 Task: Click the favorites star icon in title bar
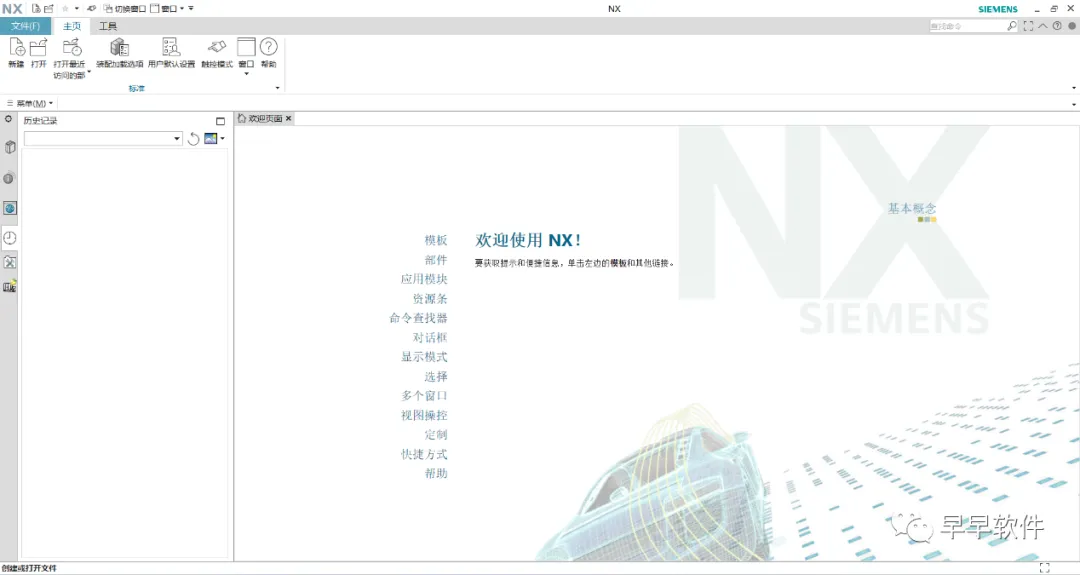coord(65,9)
